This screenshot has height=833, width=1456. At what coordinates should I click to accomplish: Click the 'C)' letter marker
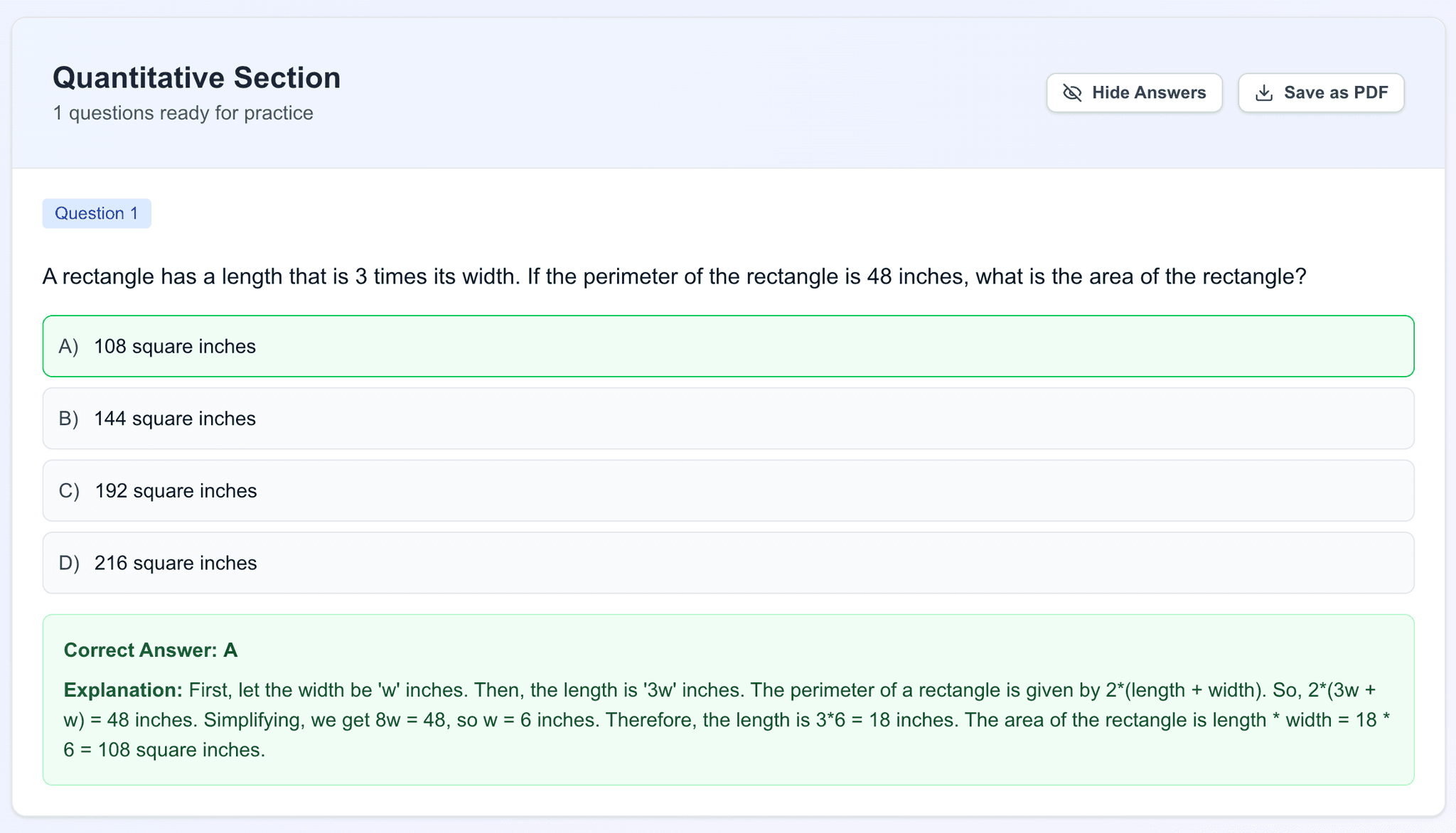[69, 491]
